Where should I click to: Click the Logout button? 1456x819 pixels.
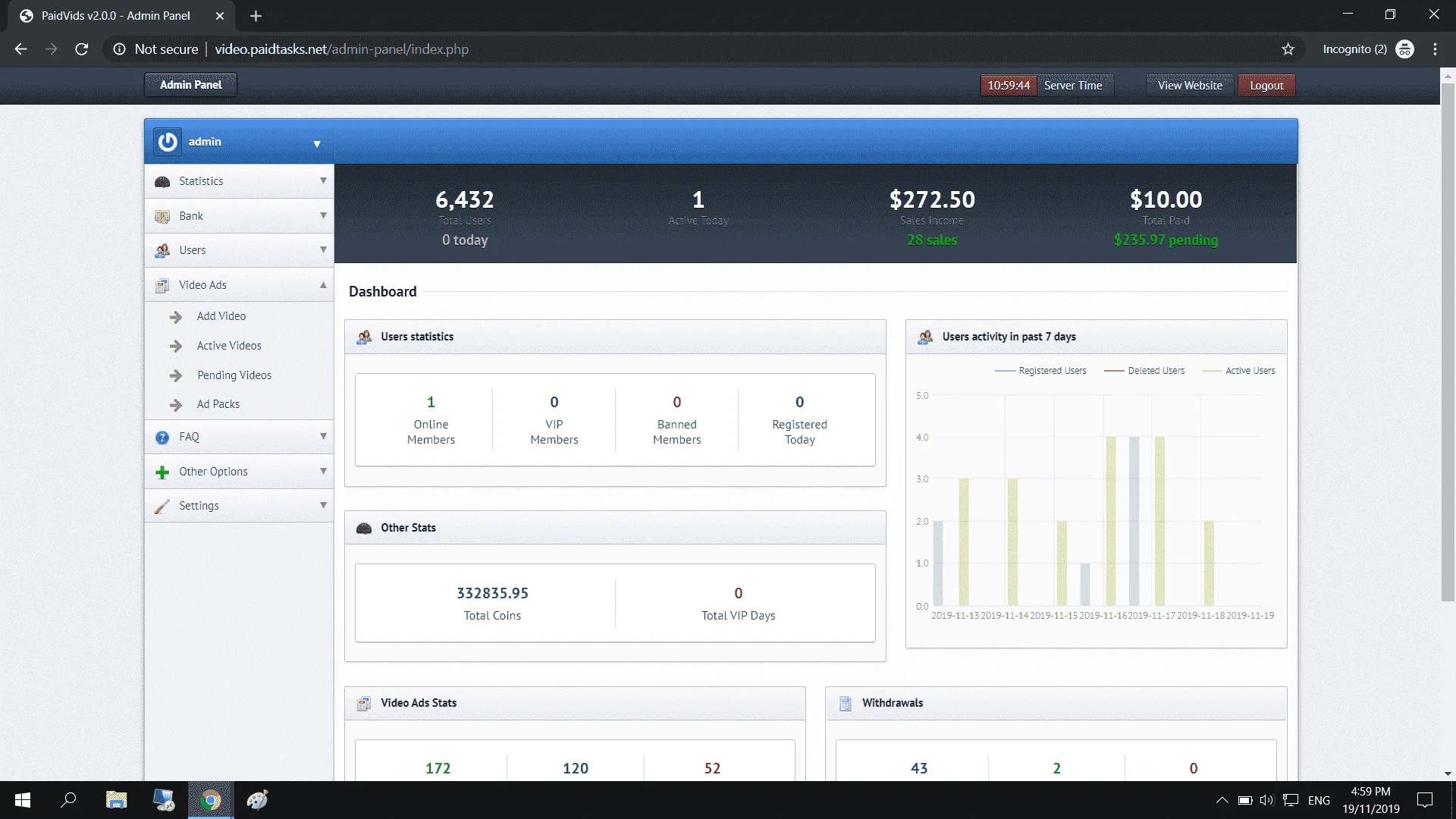tap(1266, 86)
